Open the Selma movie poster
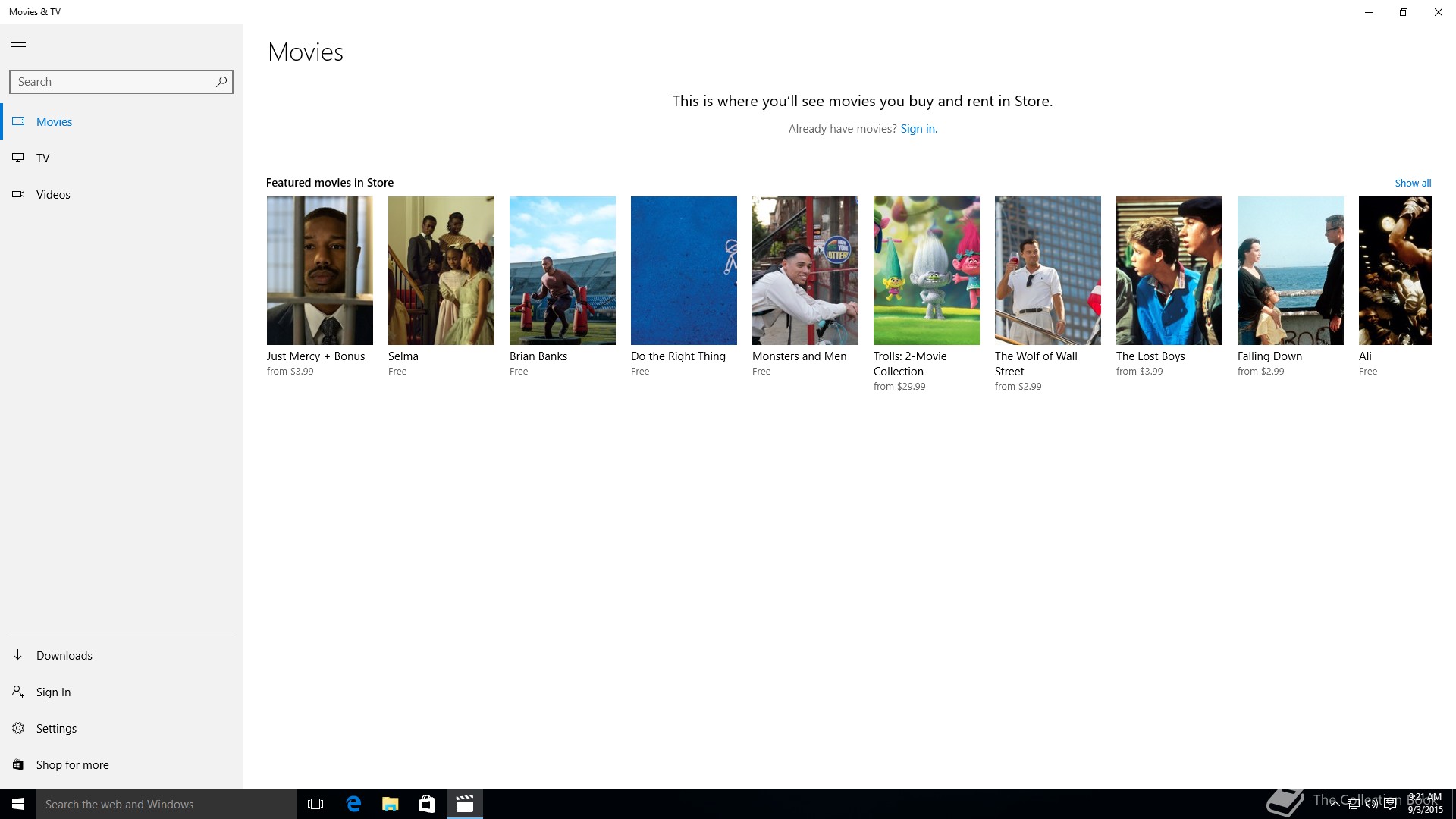Image resolution: width=1456 pixels, height=819 pixels. click(x=441, y=271)
